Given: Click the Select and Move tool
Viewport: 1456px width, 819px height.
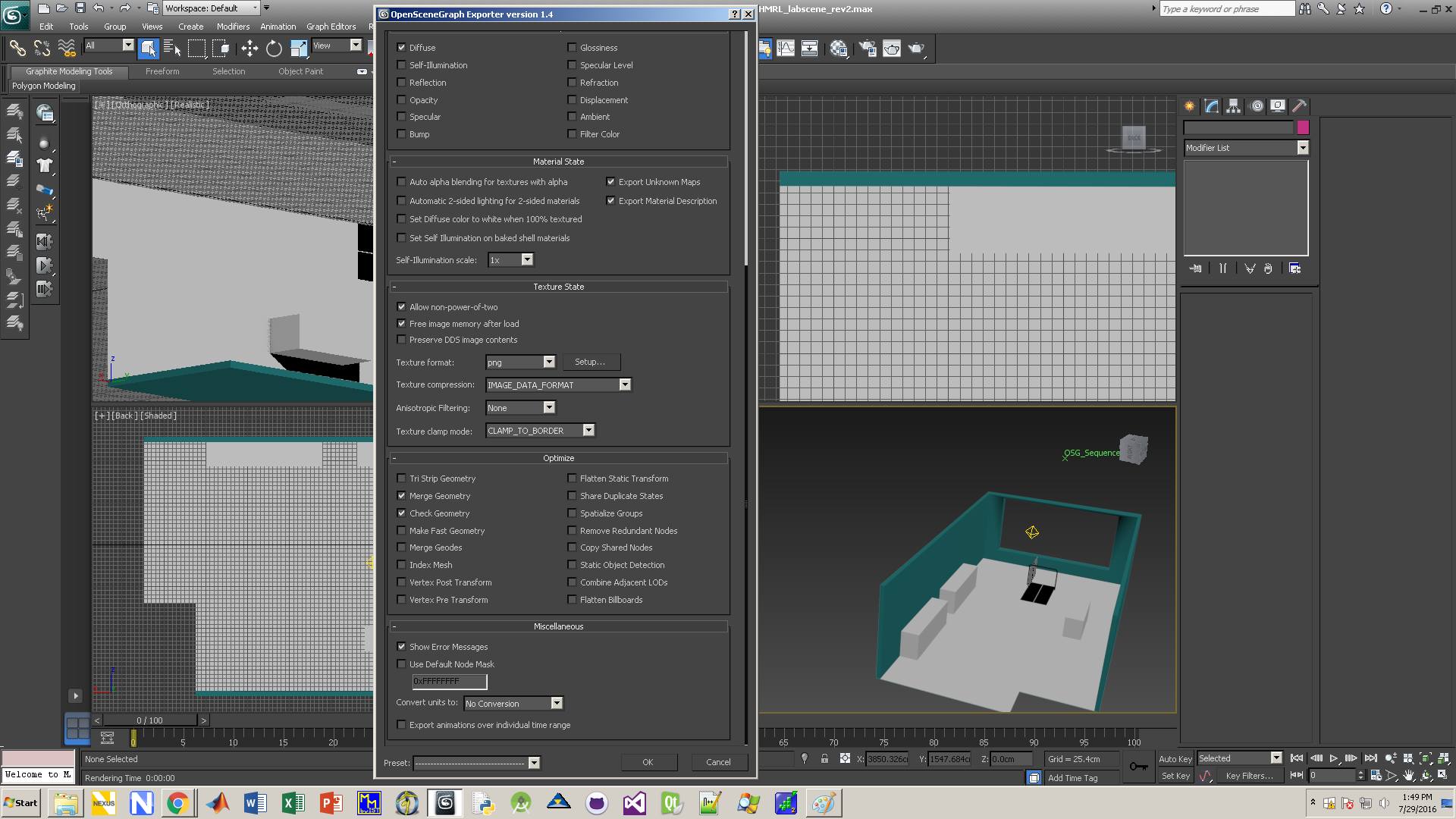Looking at the screenshot, I should pos(249,49).
